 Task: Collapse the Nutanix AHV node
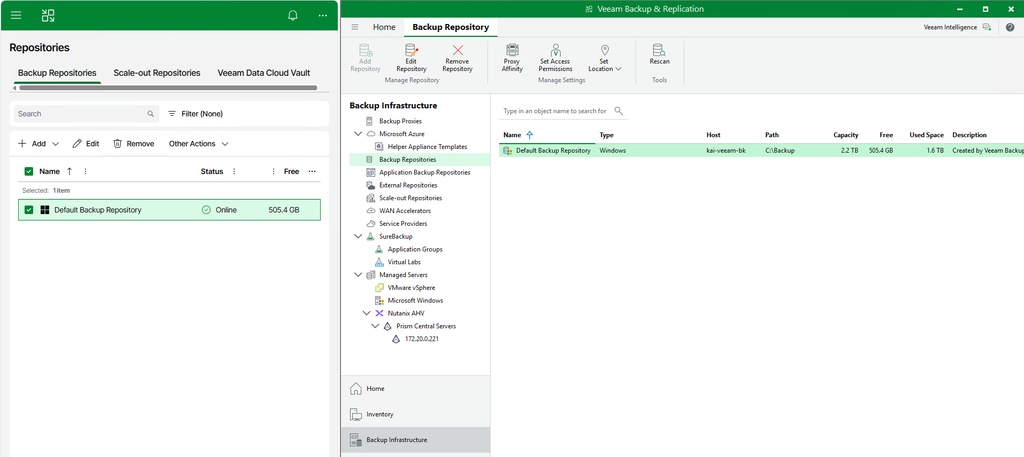(x=366, y=313)
